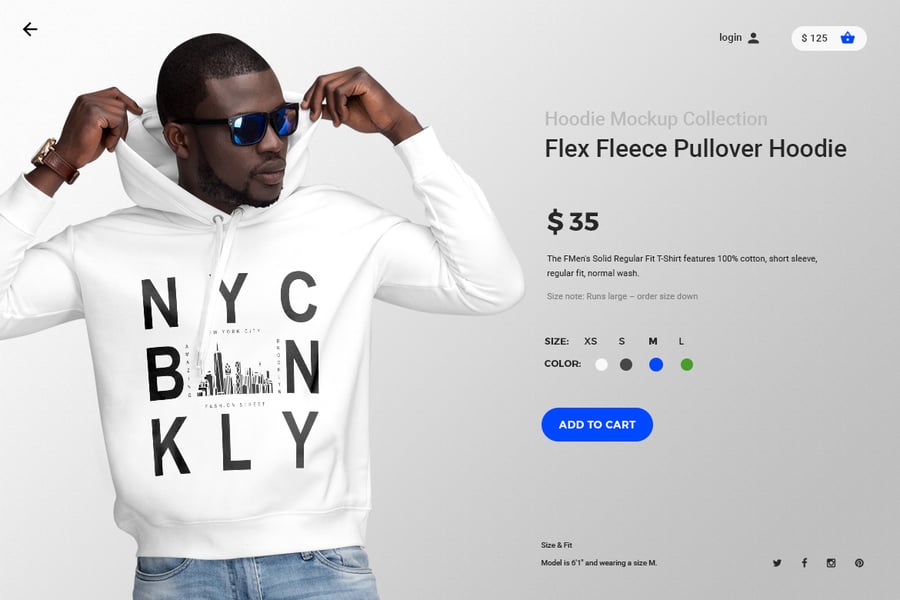Choose the dark gray color swatch

point(626,365)
